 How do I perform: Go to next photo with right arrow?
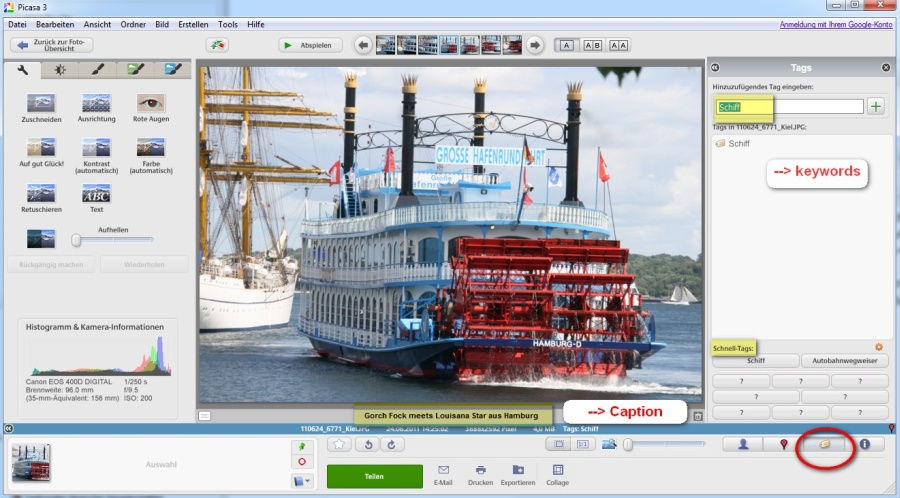pyautogui.click(x=534, y=45)
